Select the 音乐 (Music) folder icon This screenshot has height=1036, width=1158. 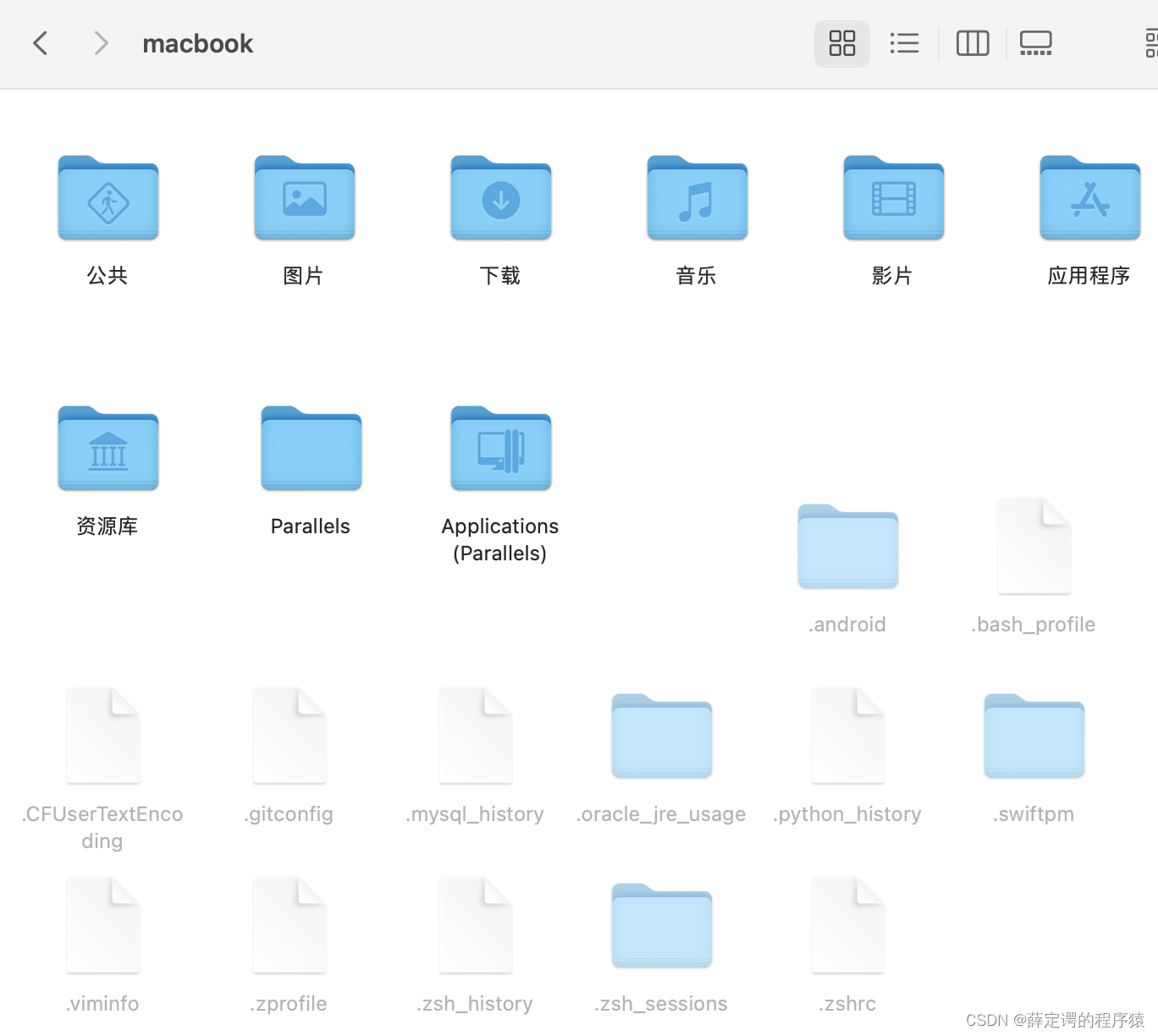[698, 197]
